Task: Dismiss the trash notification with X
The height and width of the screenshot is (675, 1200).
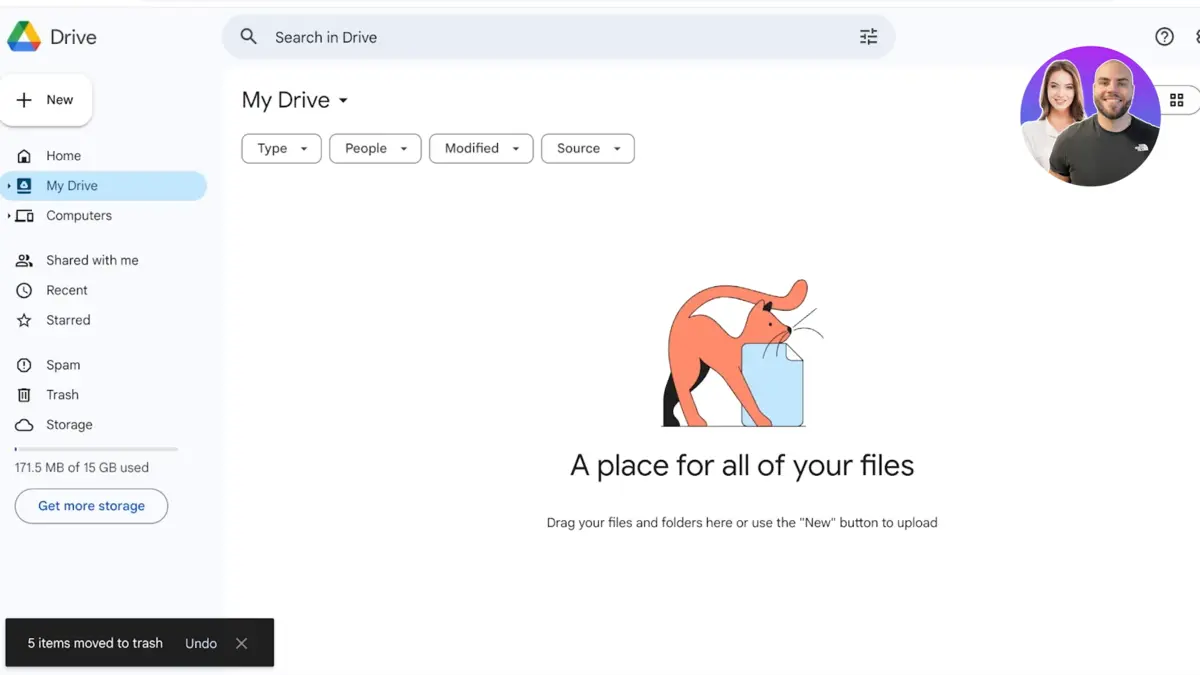Action: click(x=241, y=643)
